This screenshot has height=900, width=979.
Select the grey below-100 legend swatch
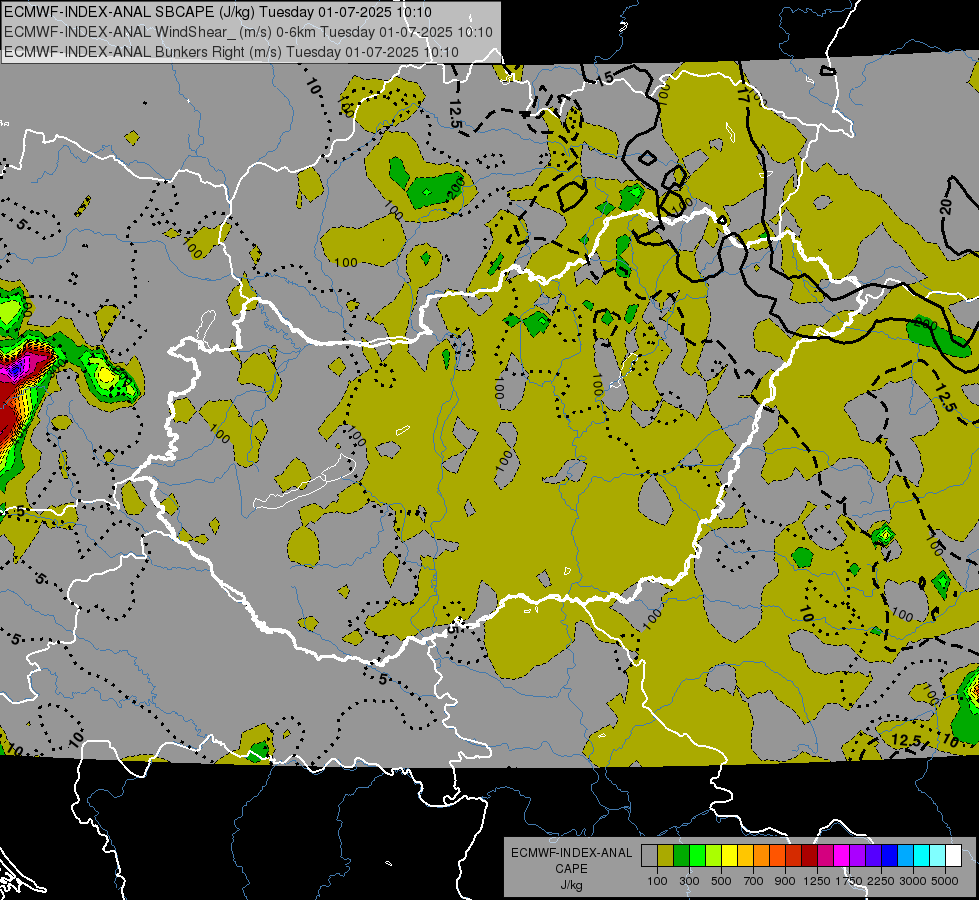[649, 856]
